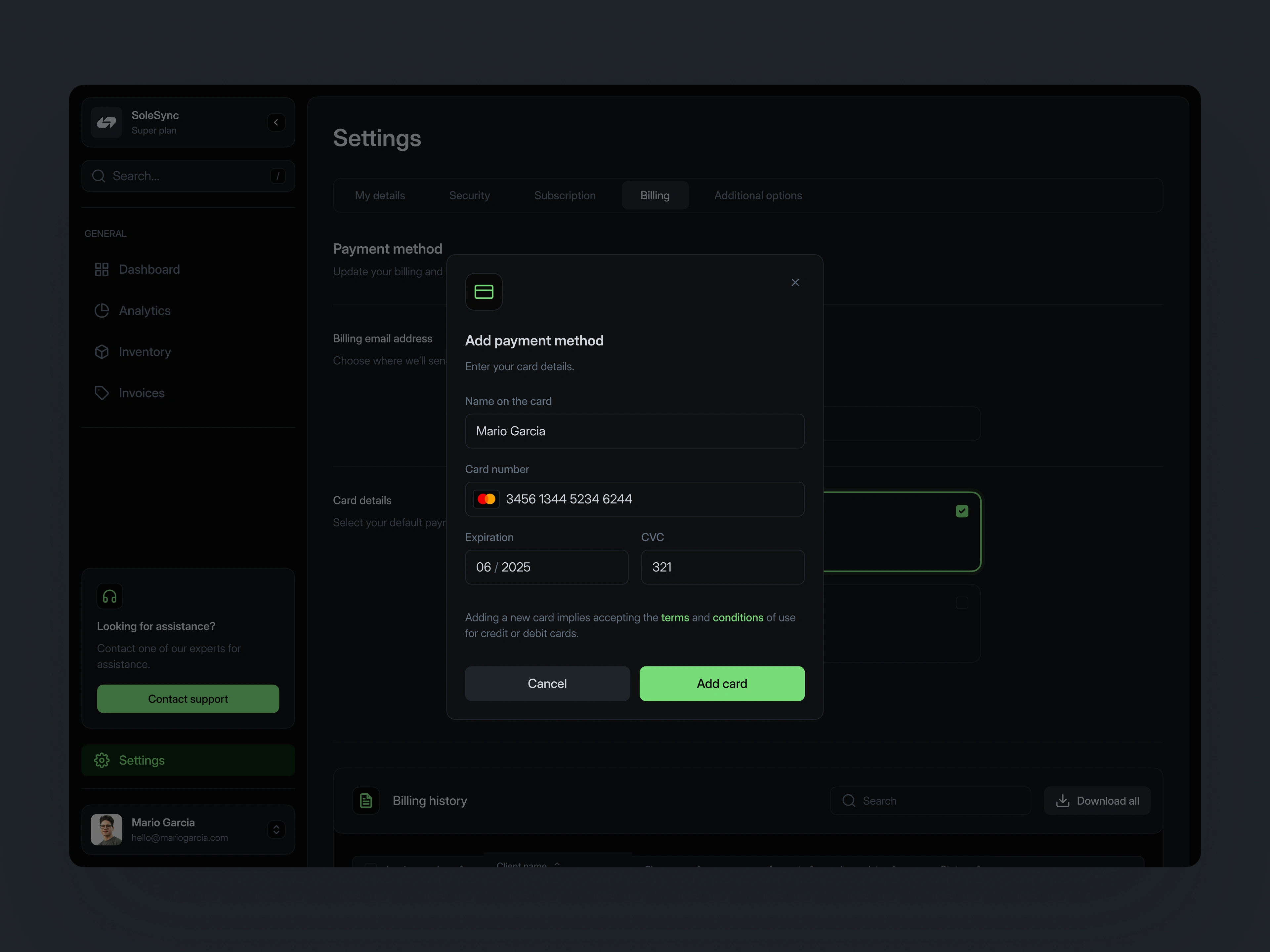Click the Inventory box icon
1270x952 pixels.
(x=102, y=352)
